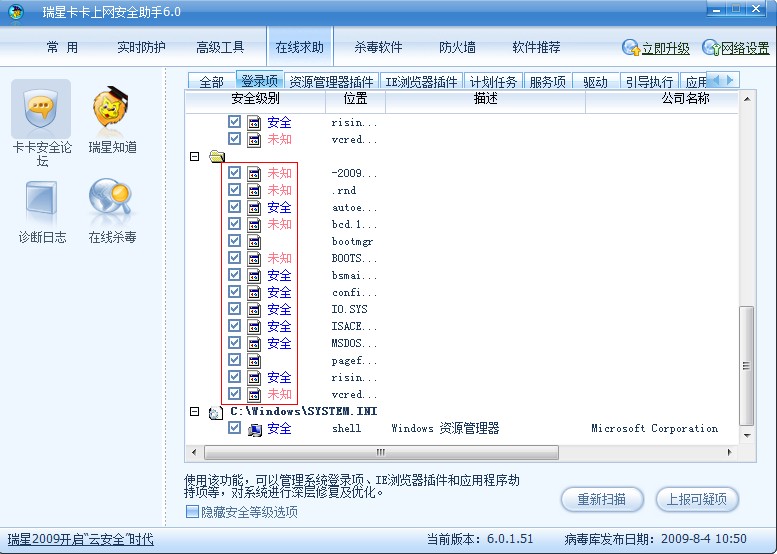
Task: Click the Rising app logo in title bar
Action: click(16, 11)
